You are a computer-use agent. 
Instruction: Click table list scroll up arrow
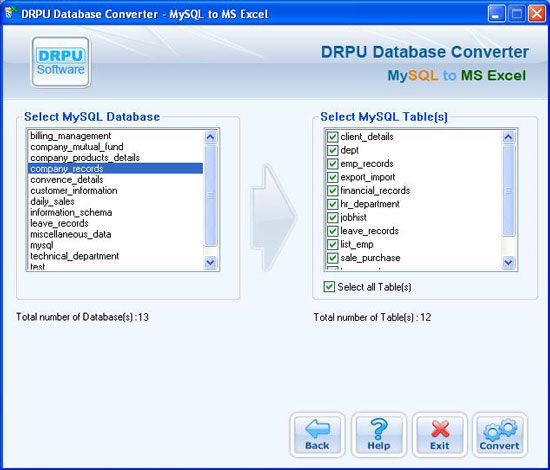tap(508, 137)
